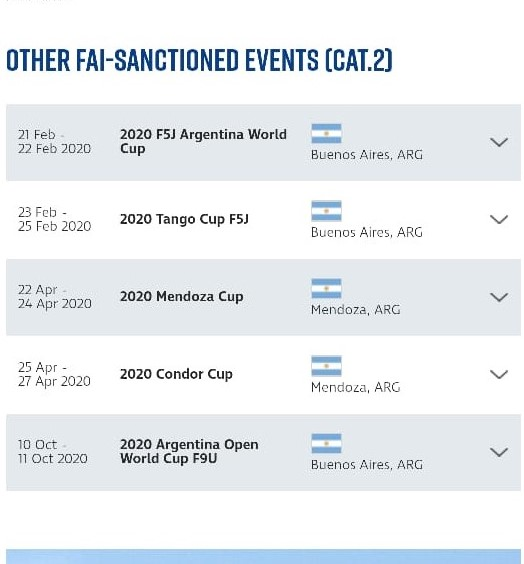The image size is (524, 564).
Task: Click Mendoza, ARG location under Mendoza Cup
Action: click(x=356, y=310)
